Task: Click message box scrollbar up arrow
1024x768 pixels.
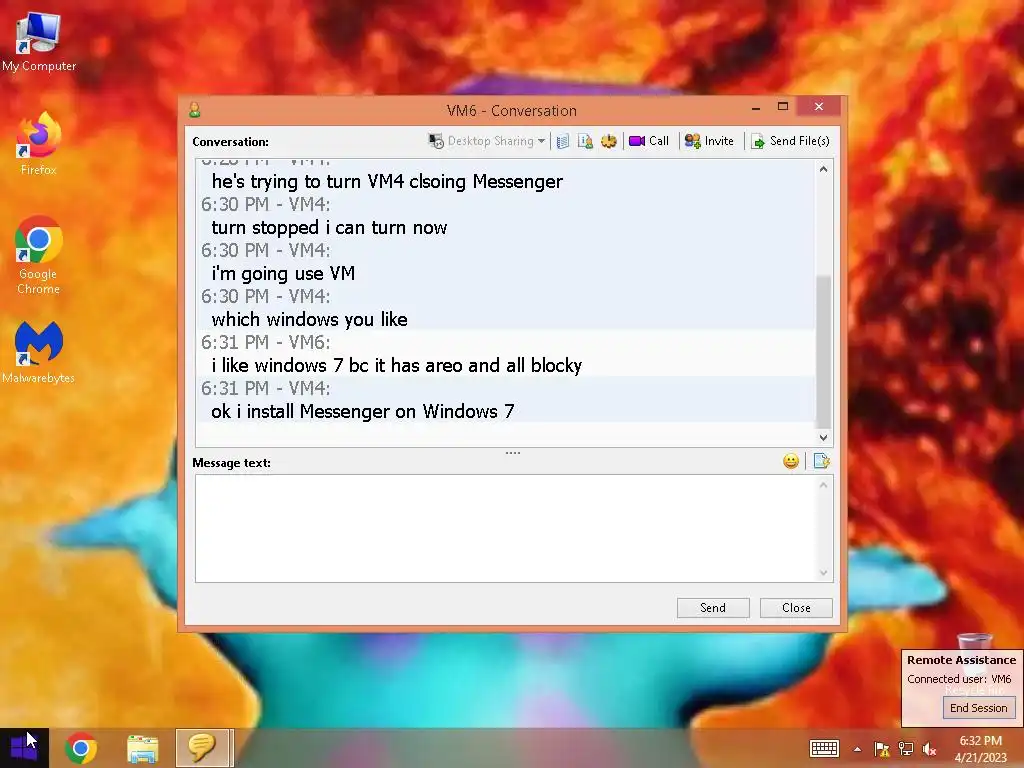Action: click(824, 485)
